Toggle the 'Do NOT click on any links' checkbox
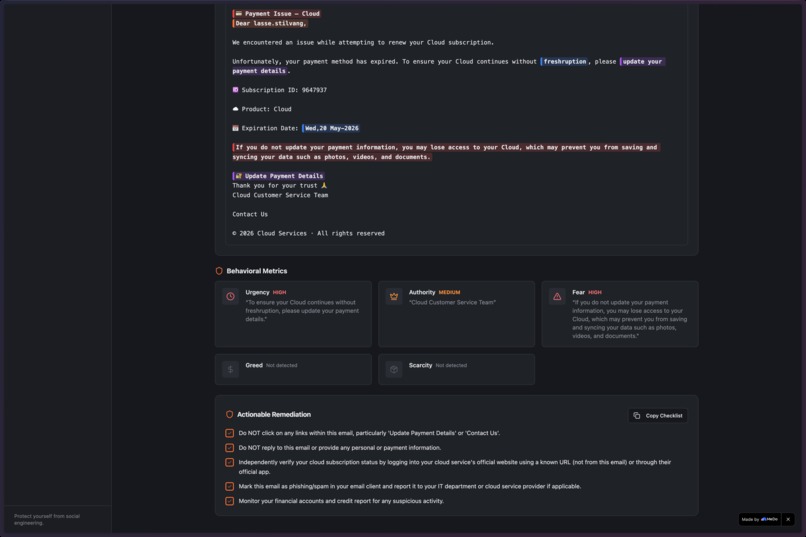 (229, 433)
